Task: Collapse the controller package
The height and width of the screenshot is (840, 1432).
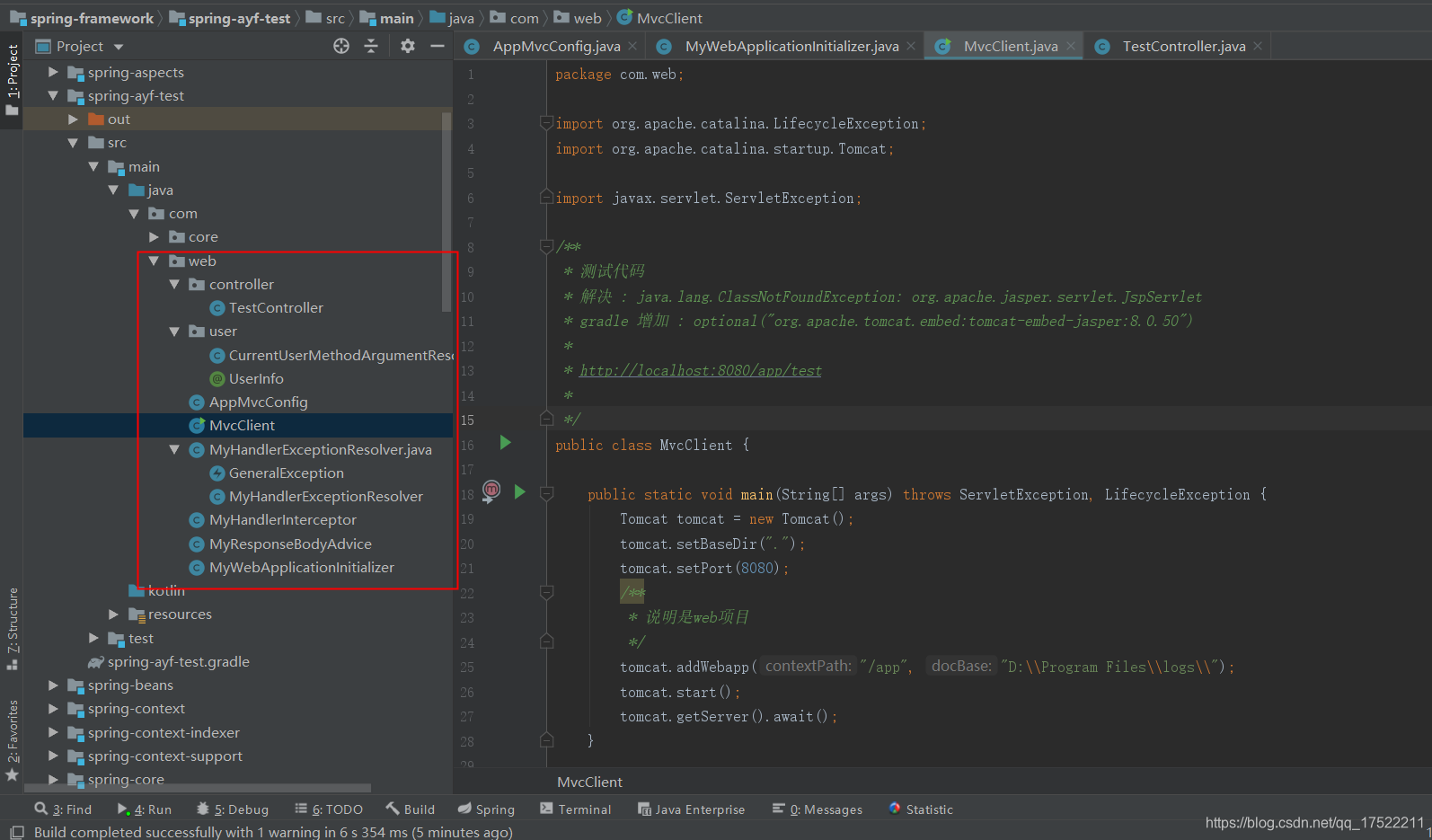Action: click(x=174, y=284)
